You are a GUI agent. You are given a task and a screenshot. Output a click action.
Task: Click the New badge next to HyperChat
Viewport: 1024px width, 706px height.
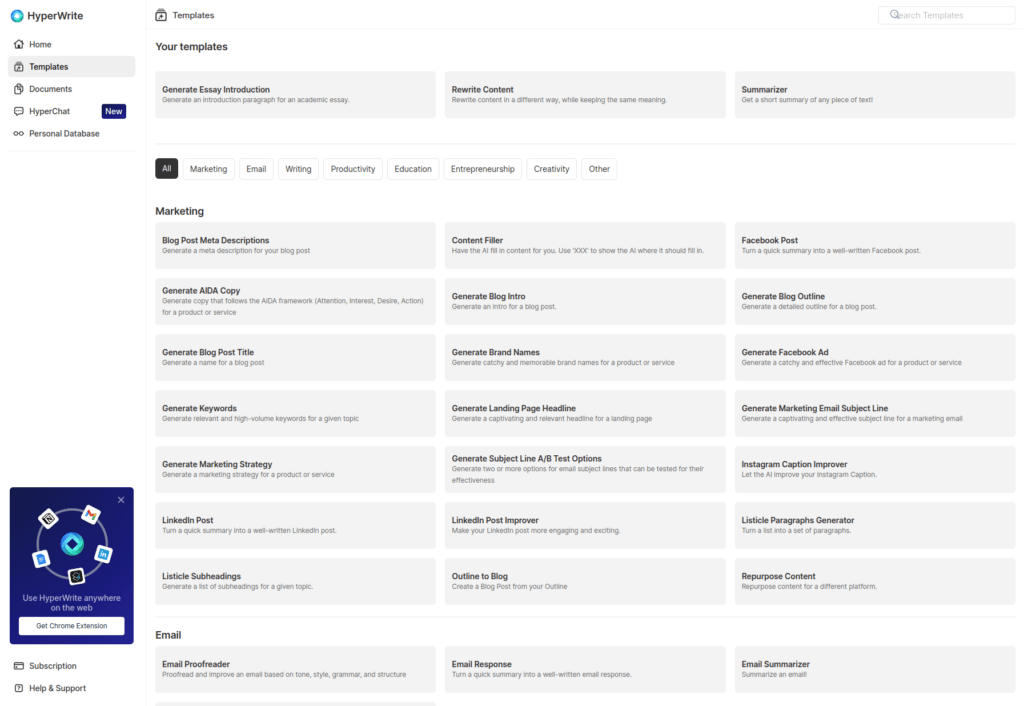[x=114, y=111]
